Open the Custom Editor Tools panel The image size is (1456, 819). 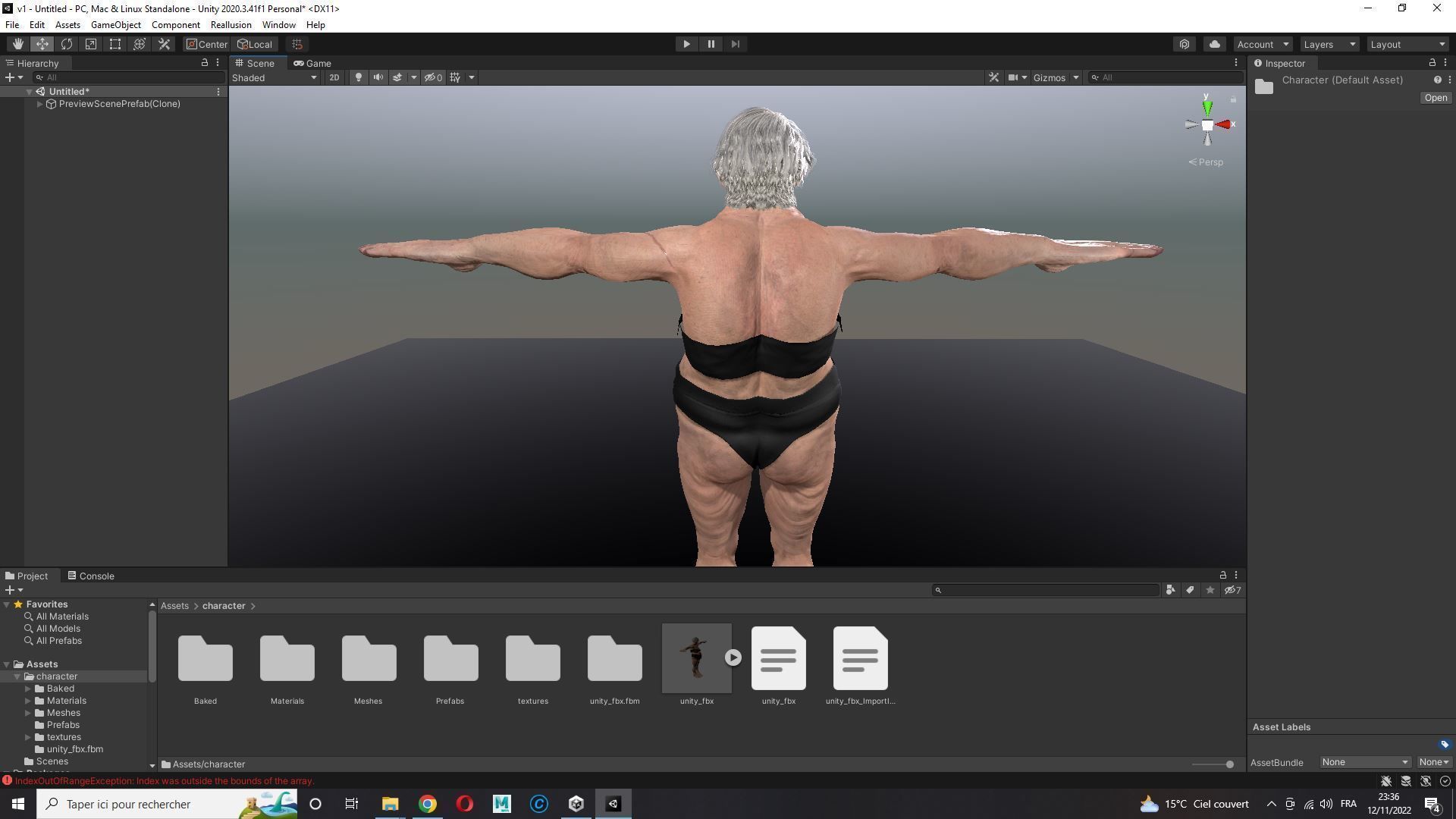pos(164,43)
